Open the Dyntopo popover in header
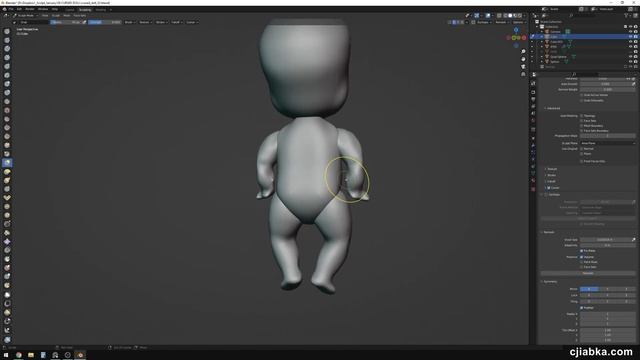The image size is (640, 360). pos(483,22)
